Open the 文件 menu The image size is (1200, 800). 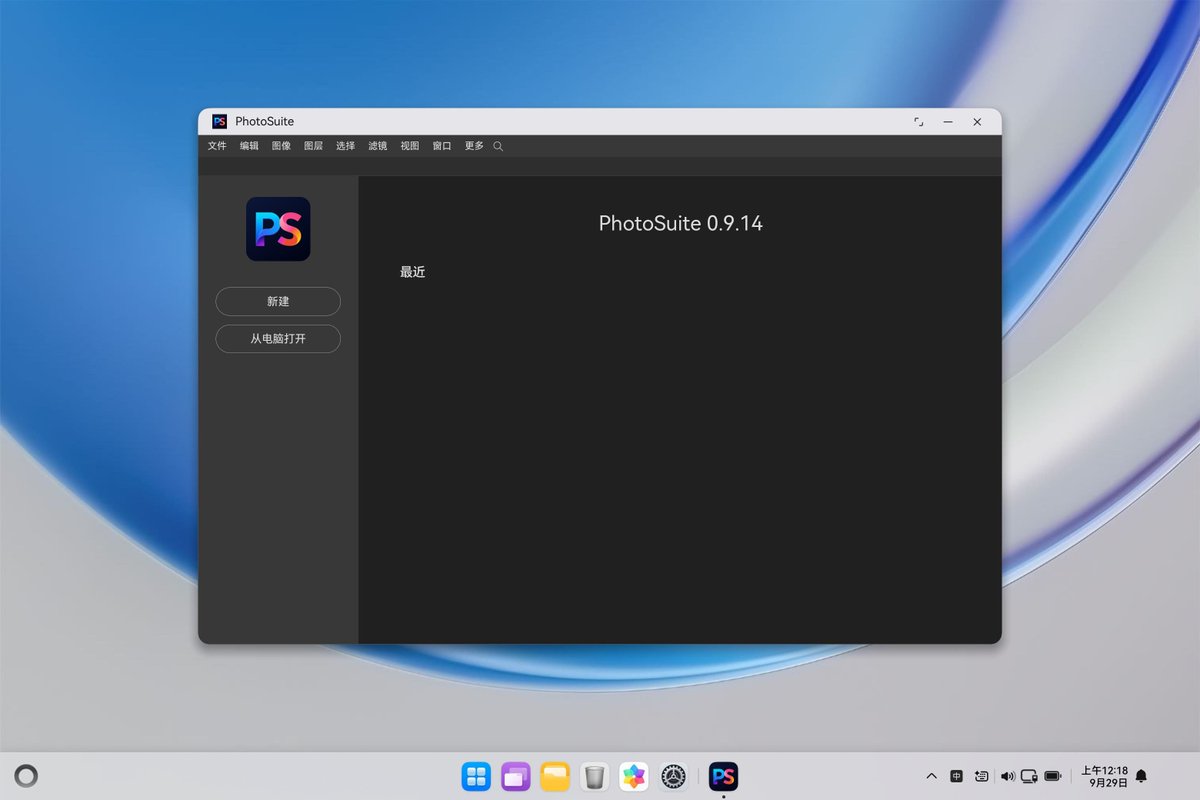217,146
